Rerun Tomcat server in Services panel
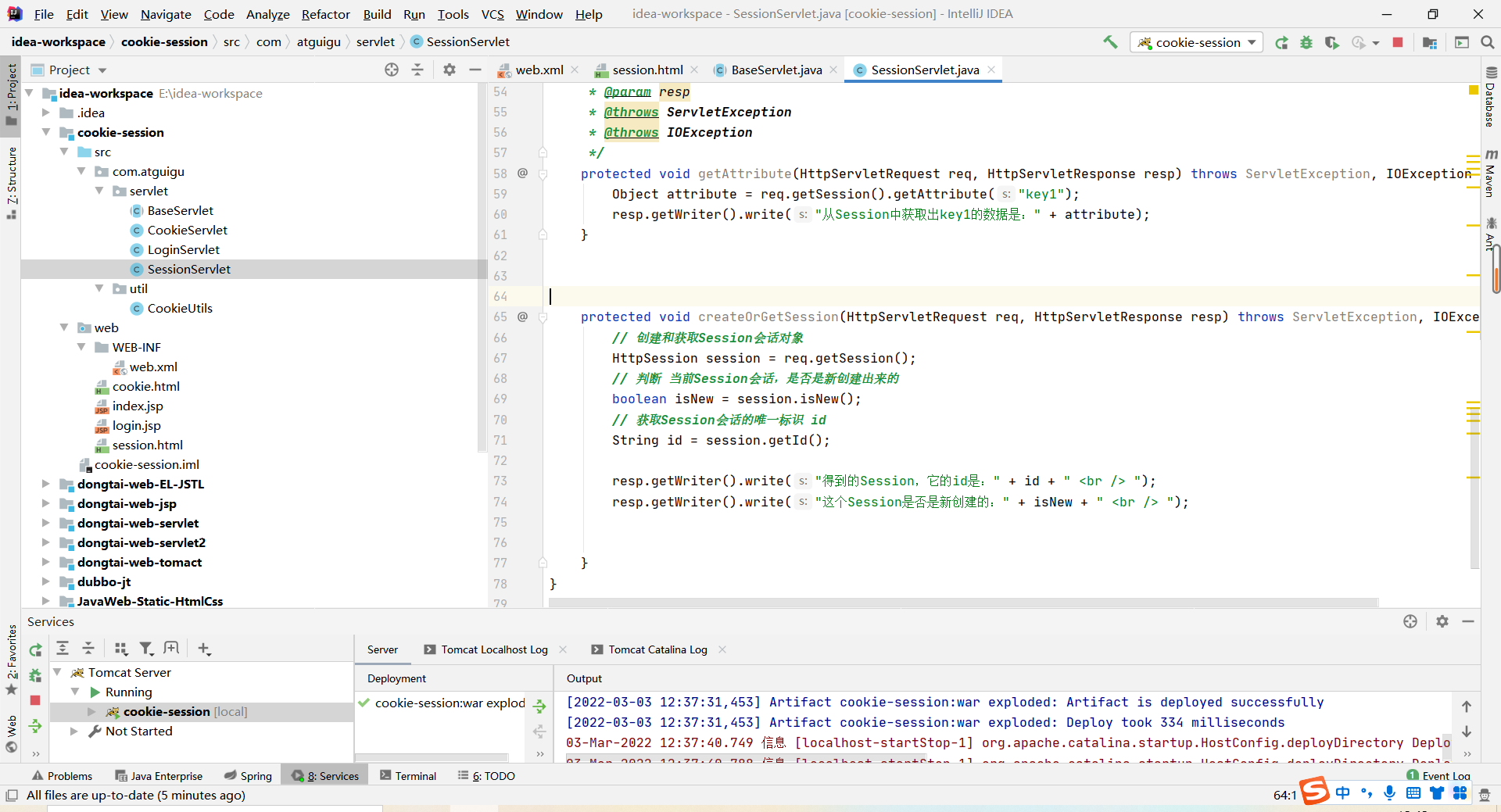The height and width of the screenshot is (812, 1501). pyautogui.click(x=35, y=649)
